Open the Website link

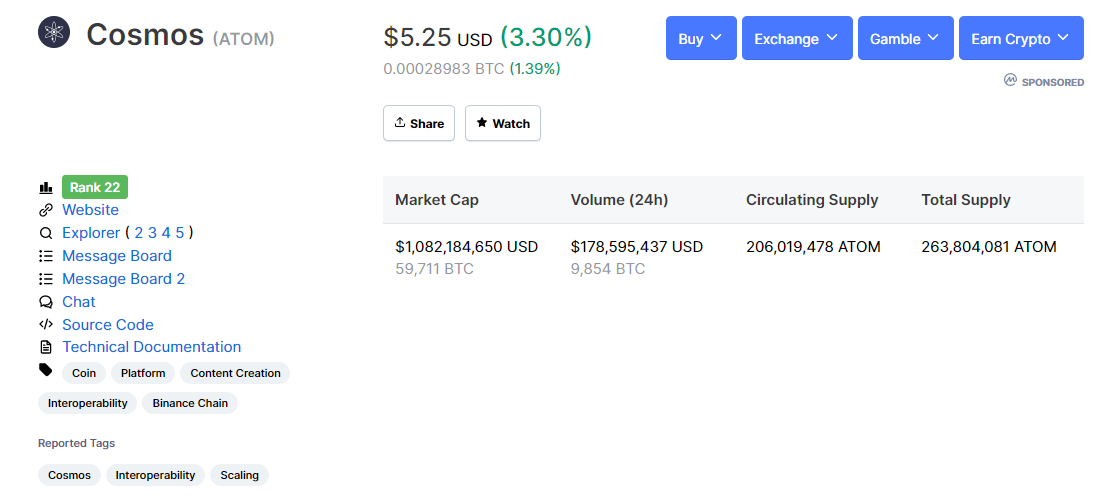(91, 210)
